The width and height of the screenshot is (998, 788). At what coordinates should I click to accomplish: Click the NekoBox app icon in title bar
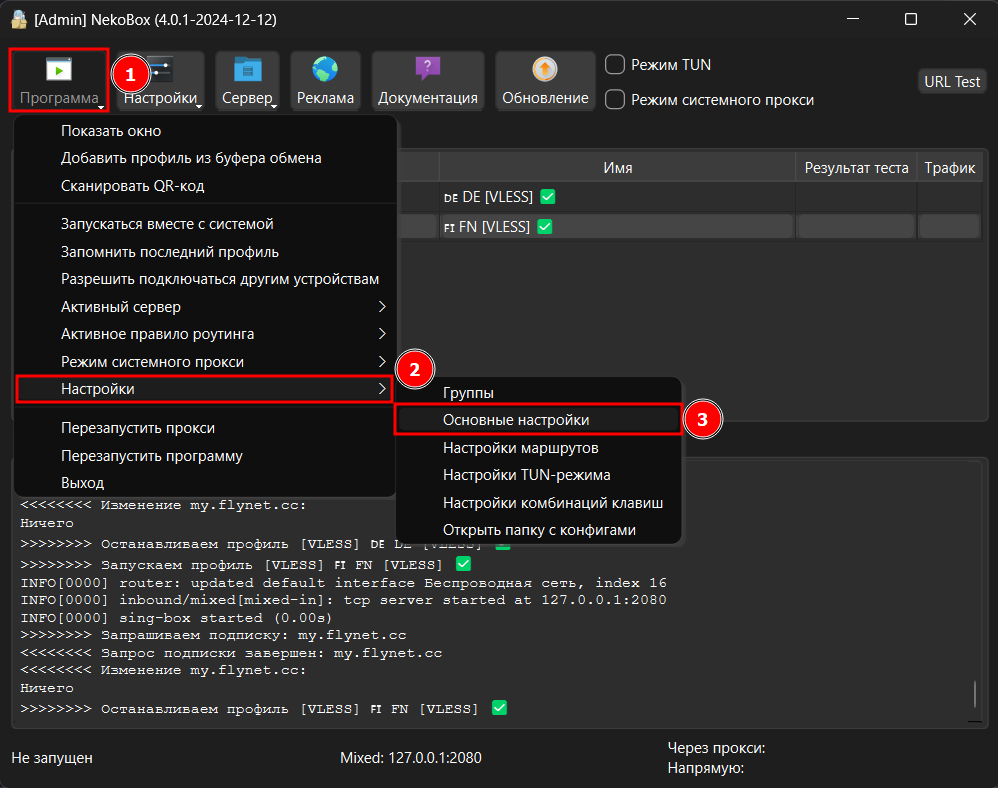click(x=17, y=20)
